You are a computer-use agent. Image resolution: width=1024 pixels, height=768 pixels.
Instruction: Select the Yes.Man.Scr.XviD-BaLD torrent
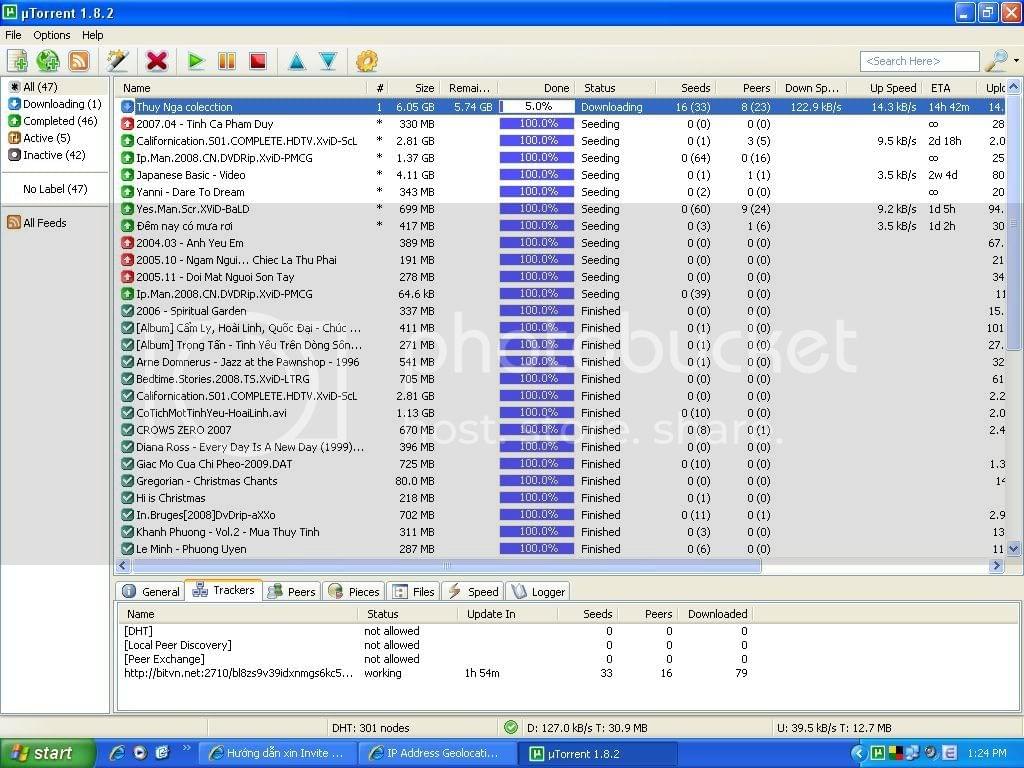click(562, 209)
